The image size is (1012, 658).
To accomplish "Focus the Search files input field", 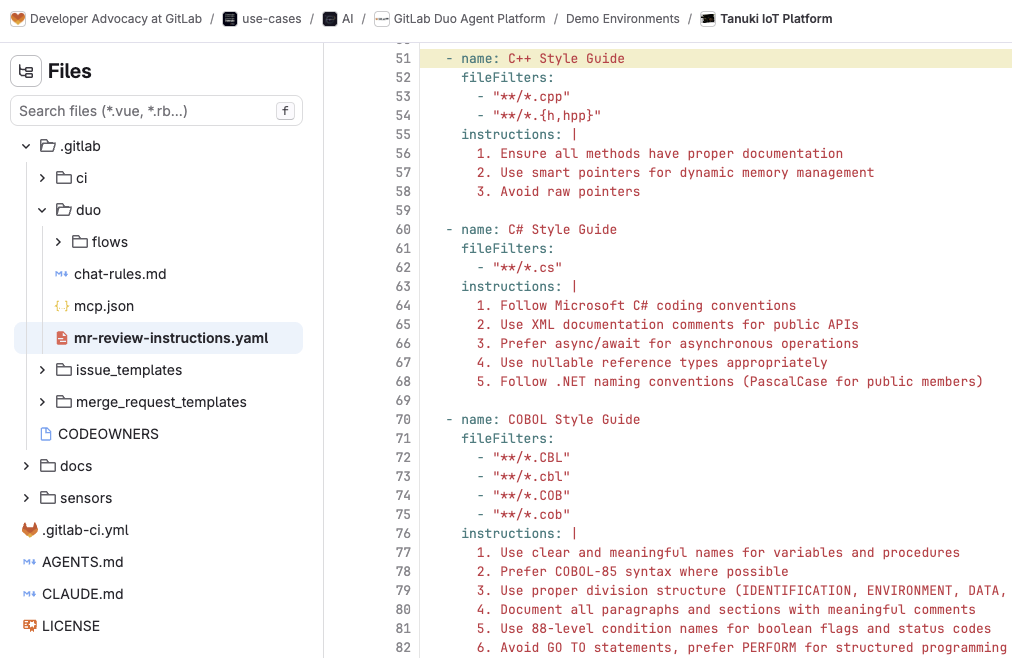I will click(x=156, y=111).
